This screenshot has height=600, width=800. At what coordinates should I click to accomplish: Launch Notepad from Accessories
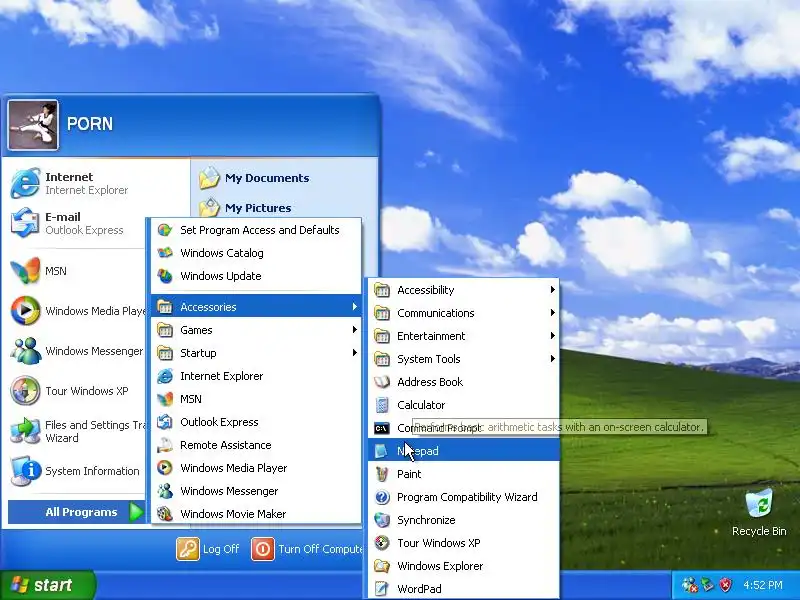click(463, 451)
